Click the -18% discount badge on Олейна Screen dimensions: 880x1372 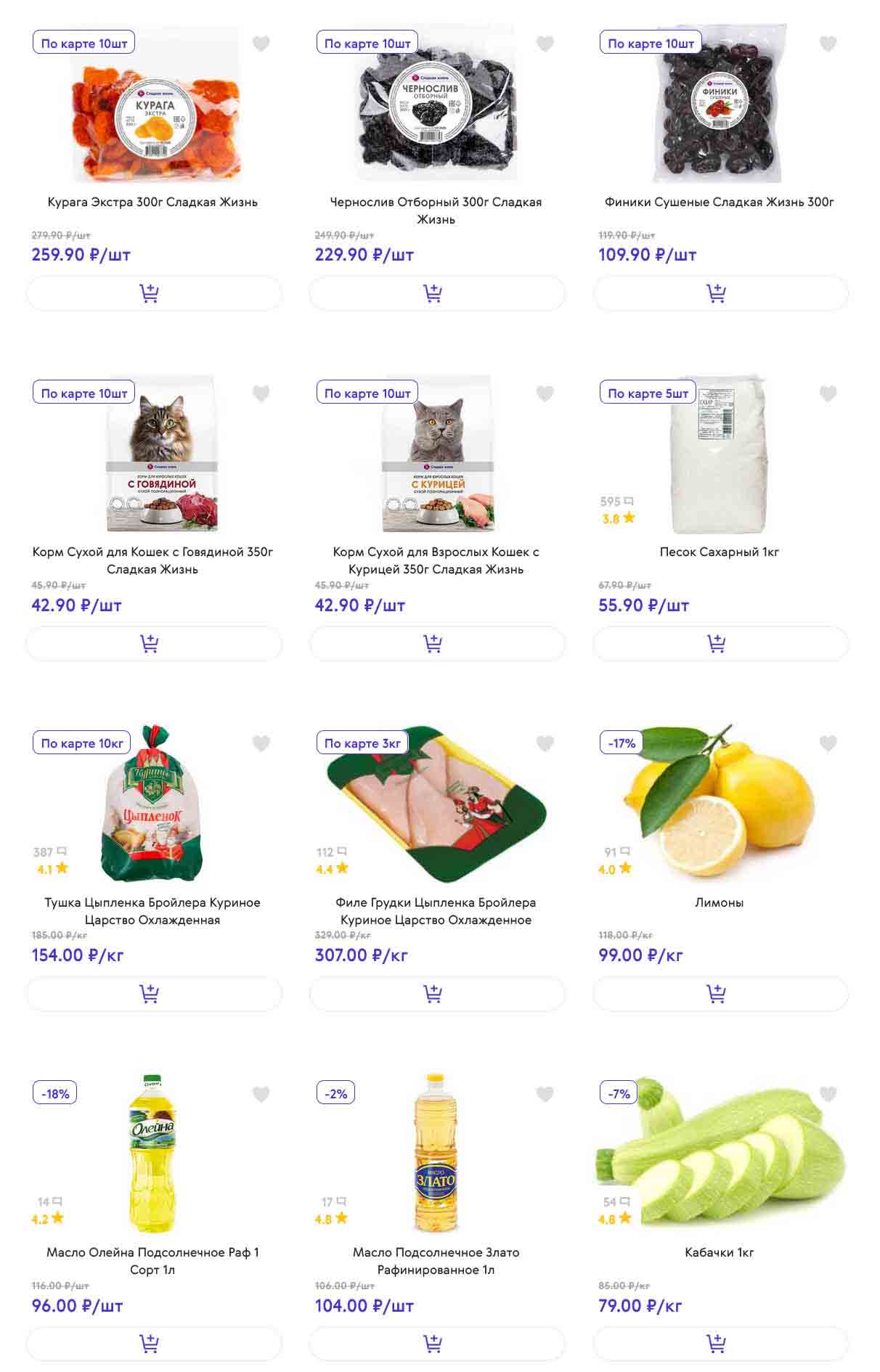[55, 1093]
